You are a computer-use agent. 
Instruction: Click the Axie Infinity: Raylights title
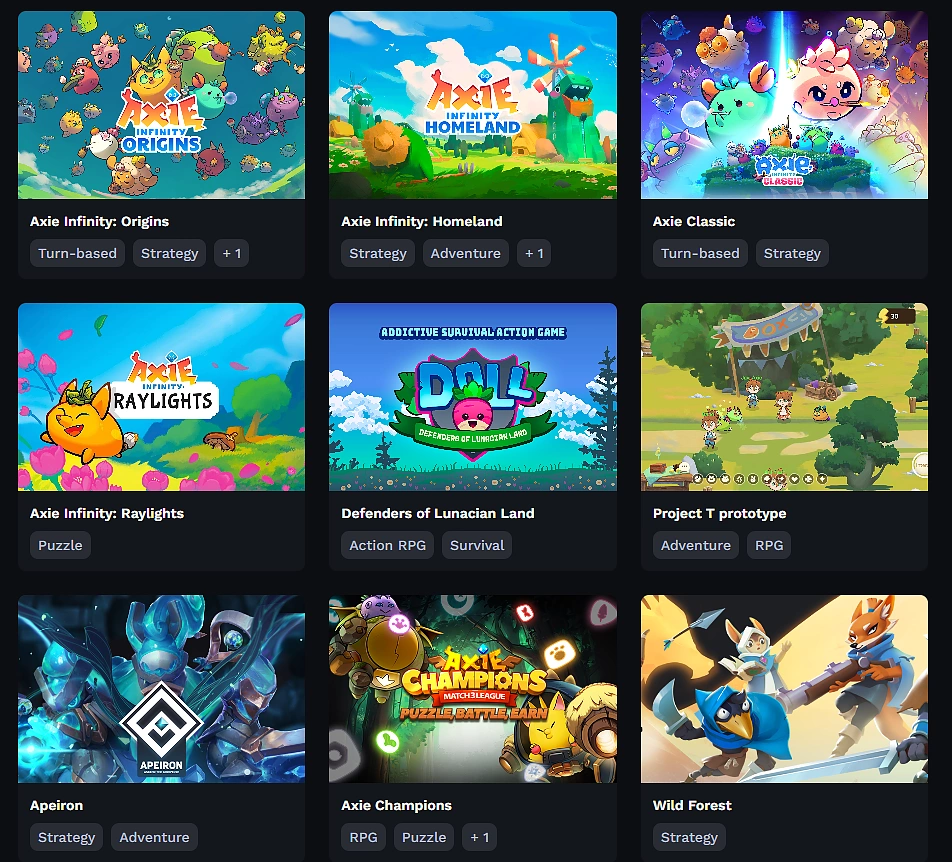(107, 514)
